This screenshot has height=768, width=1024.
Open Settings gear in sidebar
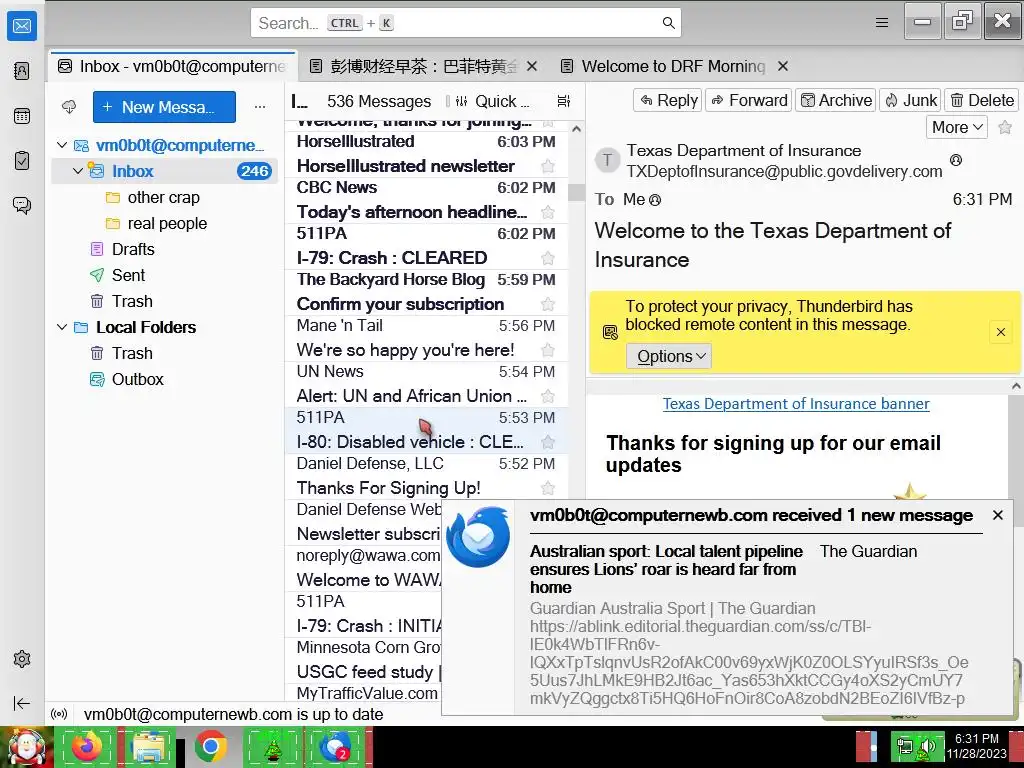click(22, 659)
